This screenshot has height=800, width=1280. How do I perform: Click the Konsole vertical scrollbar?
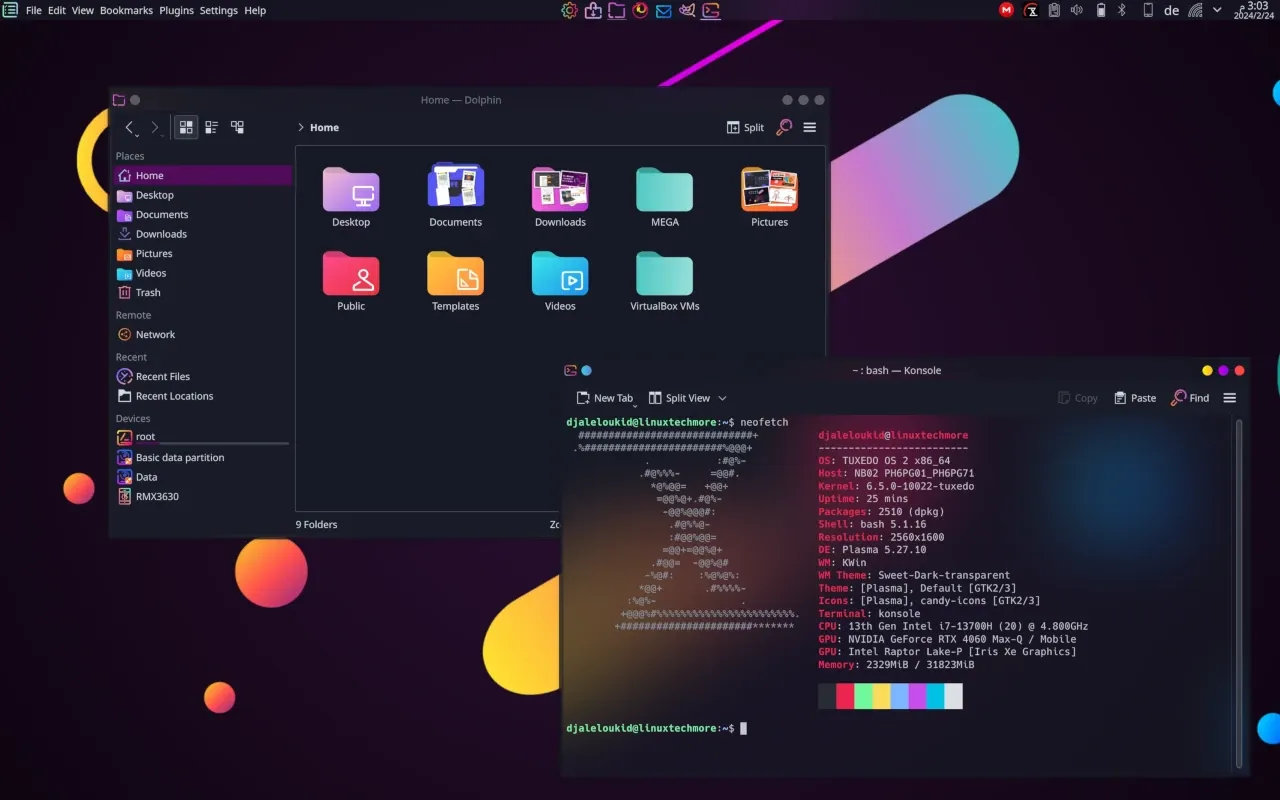[x=1240, y=590]
